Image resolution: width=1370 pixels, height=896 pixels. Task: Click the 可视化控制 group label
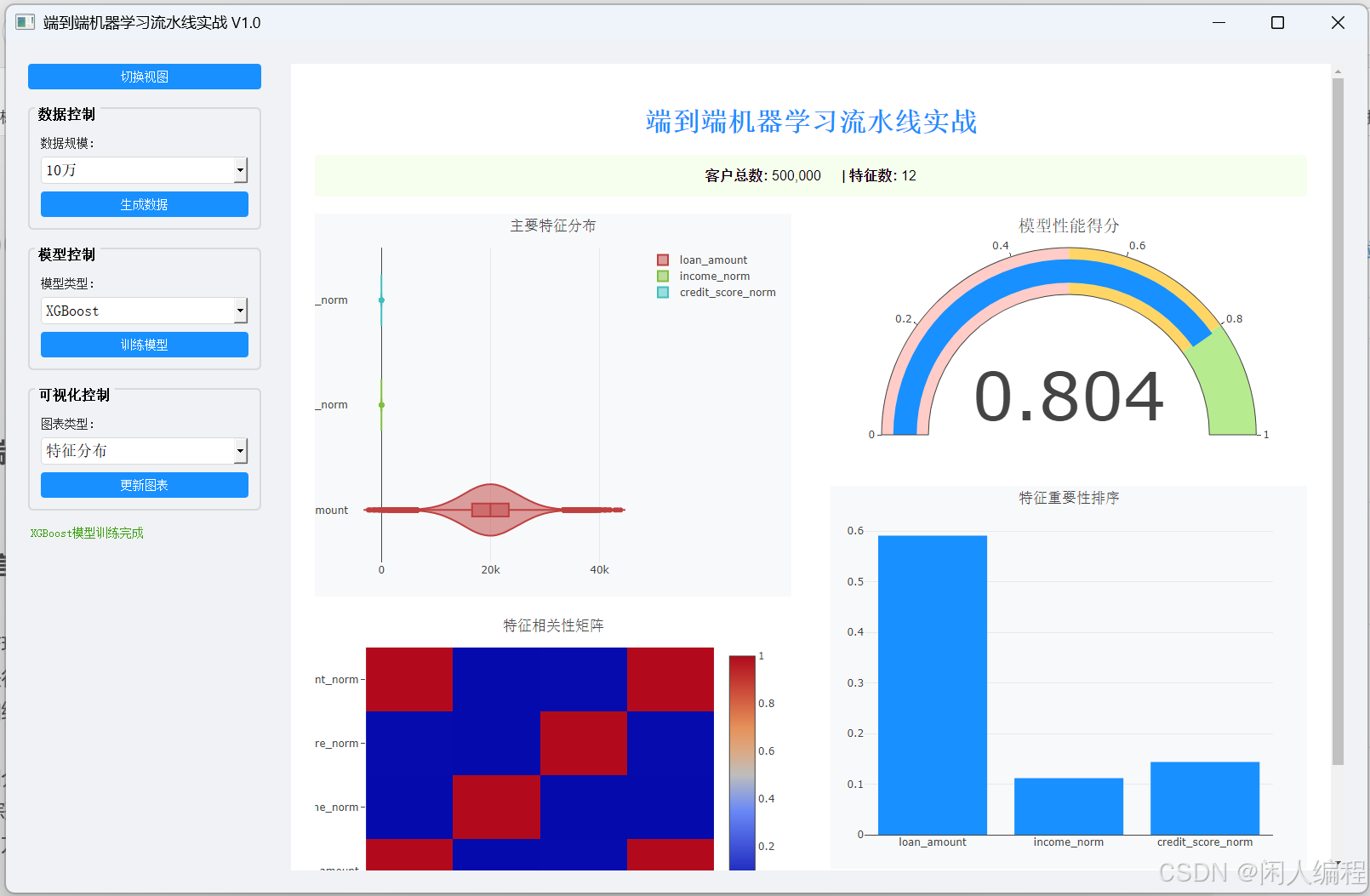point(74,395)
